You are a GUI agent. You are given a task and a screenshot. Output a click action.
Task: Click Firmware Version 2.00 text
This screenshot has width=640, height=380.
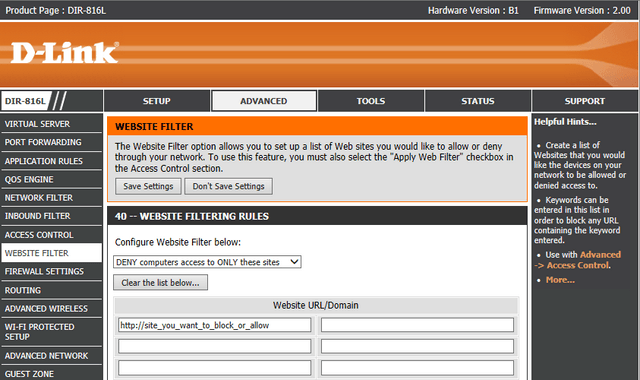582,10
